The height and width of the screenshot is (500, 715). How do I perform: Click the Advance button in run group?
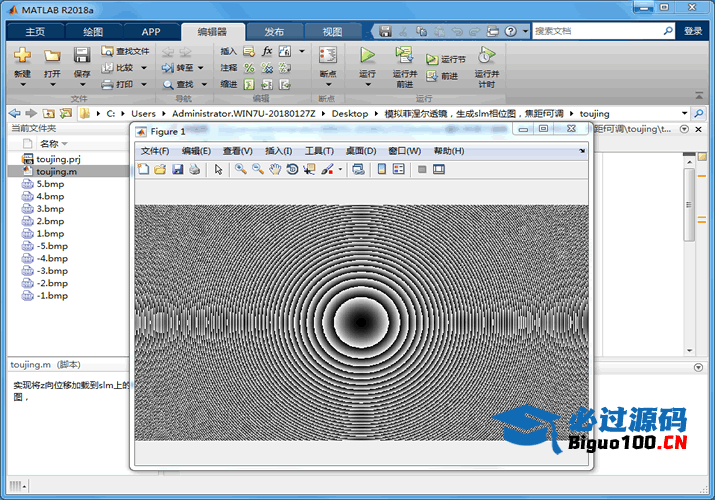[442, 76]
